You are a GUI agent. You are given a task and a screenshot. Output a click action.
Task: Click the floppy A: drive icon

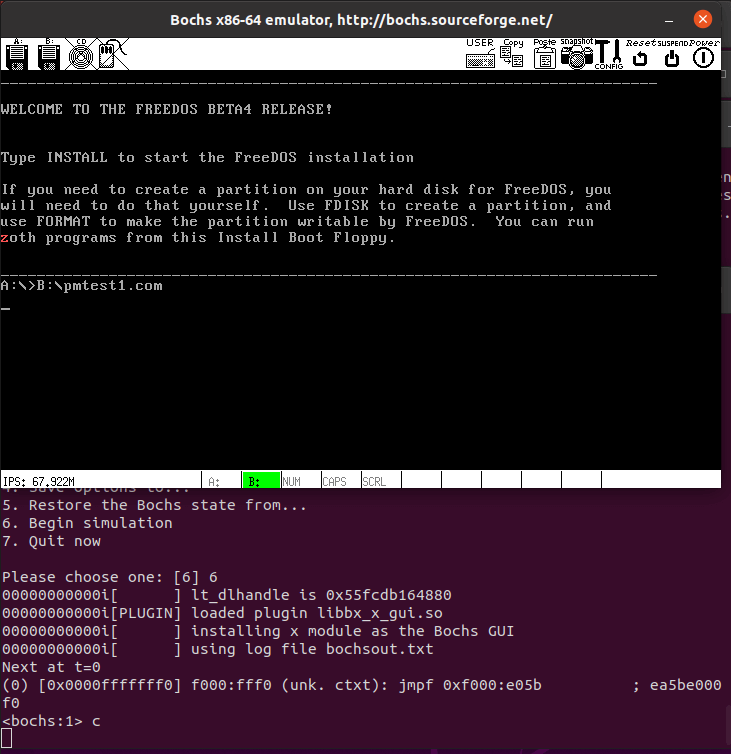tap(17, 54)
